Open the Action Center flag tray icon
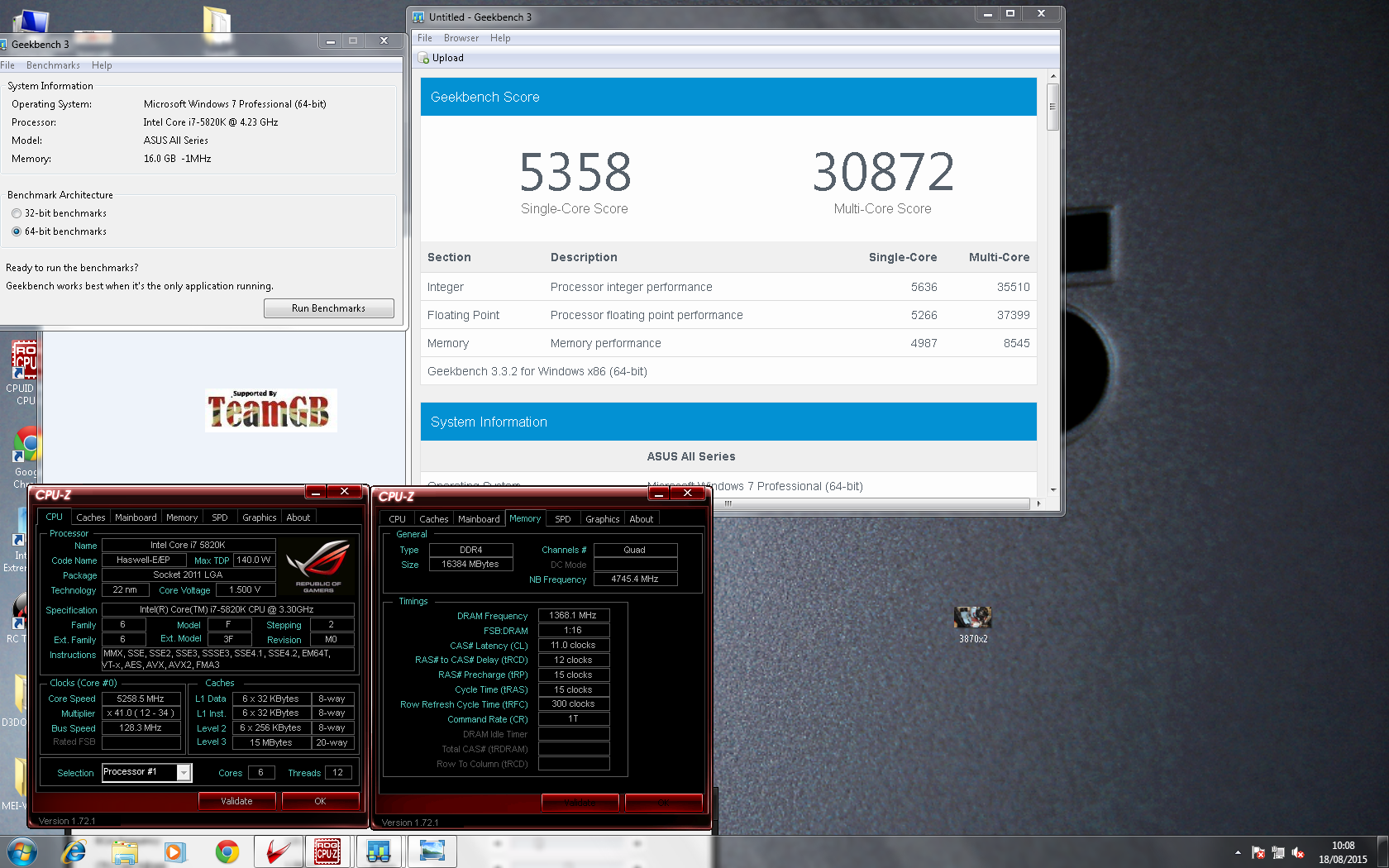1389x868 pixels. point(1258,852)
